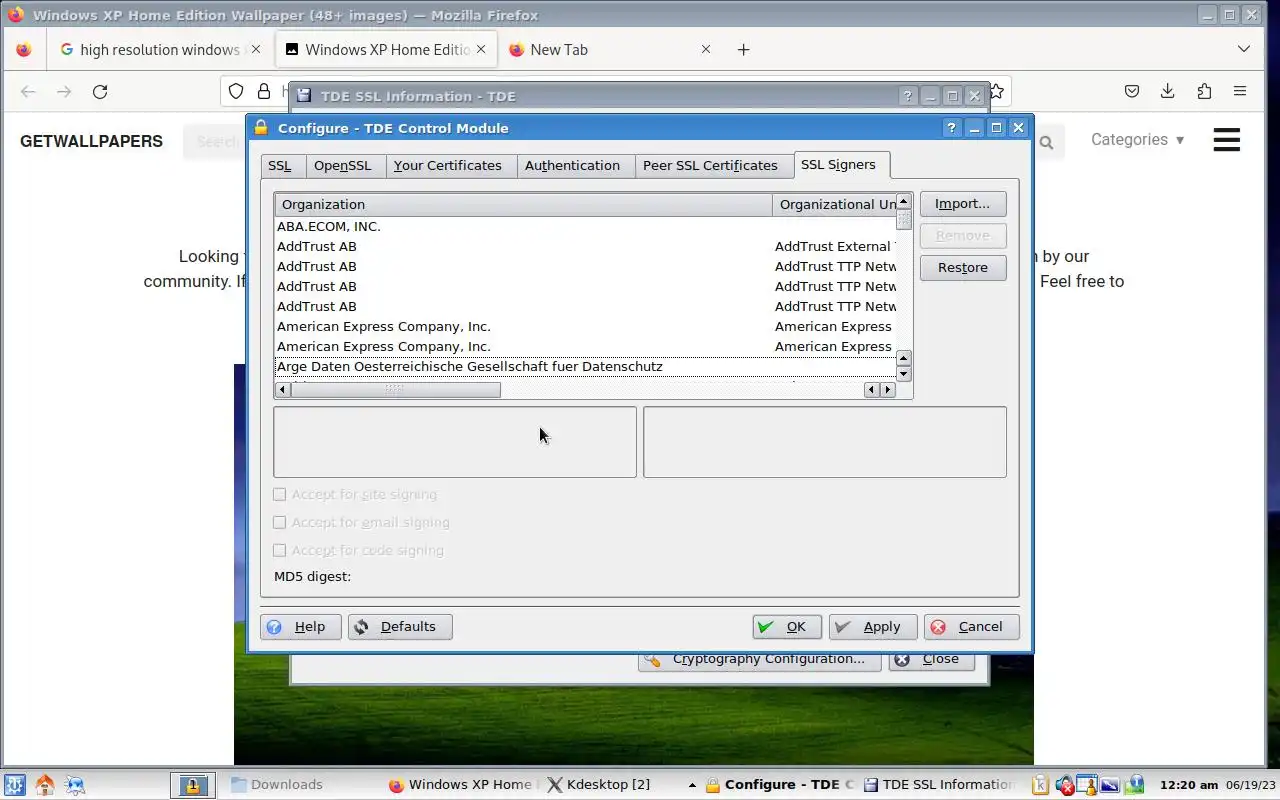This screenshot has height=800, width=1280.
Task: Click the Save to Pocket icon
Action: pyautogui.click(x=1131, y=91)
